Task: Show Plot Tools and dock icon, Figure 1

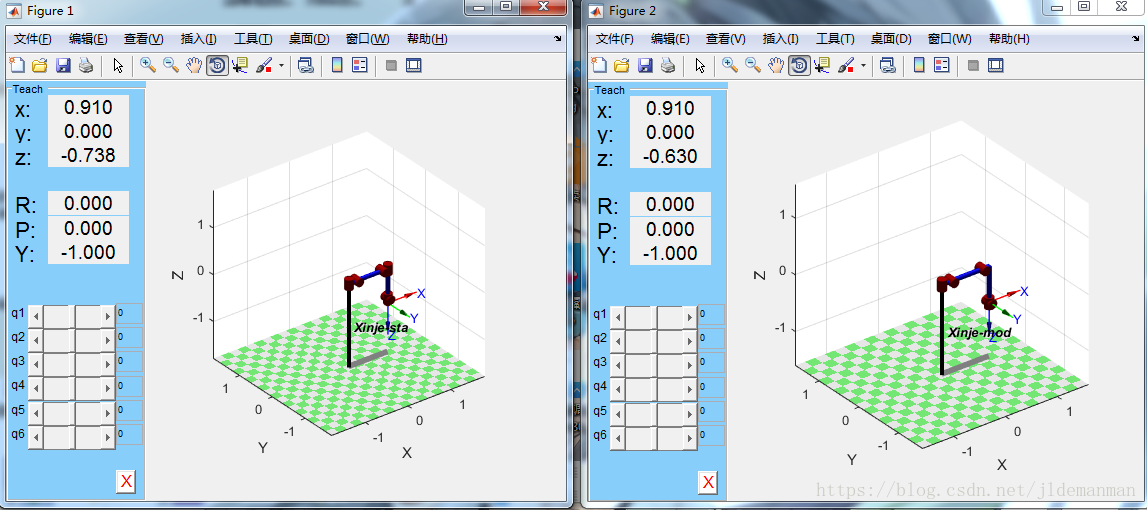Action: [413, 66]
